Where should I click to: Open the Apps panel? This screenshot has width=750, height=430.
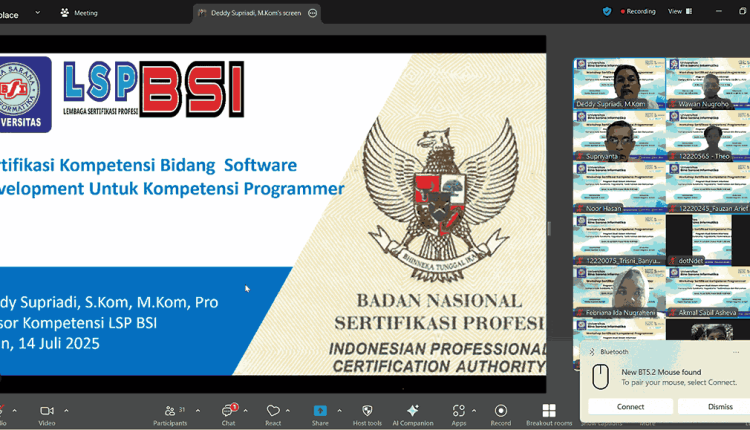pos(458,415)
